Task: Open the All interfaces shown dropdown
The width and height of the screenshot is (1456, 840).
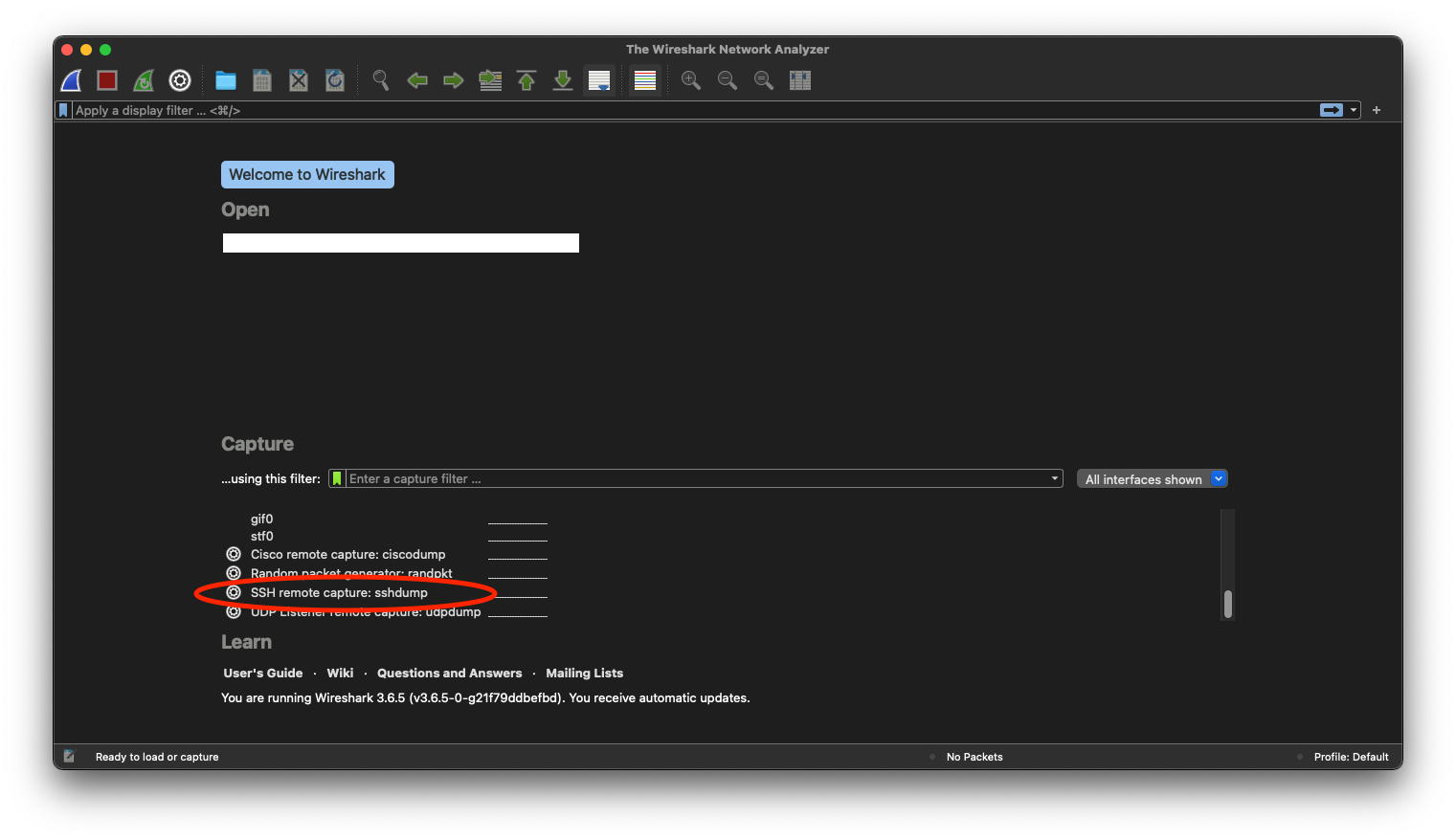Action: point(1152,479)
